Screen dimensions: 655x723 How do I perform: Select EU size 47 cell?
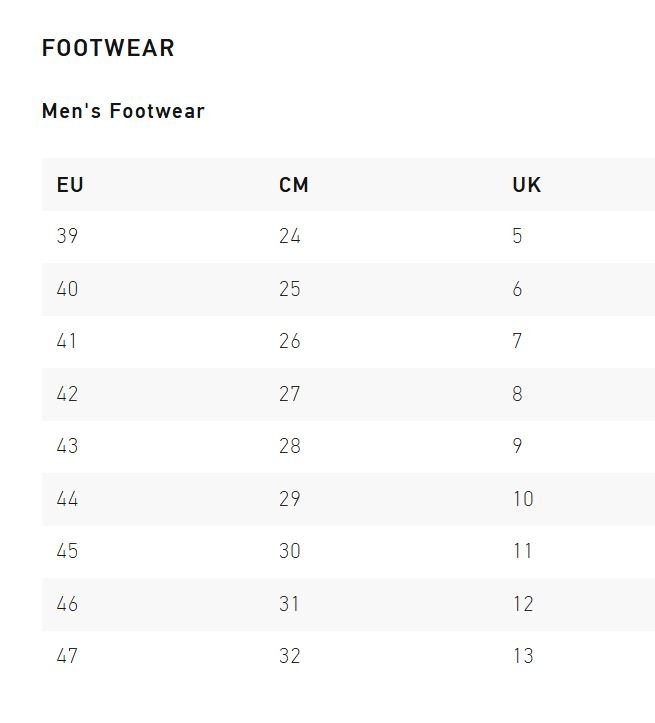click(x=67, y=656)
